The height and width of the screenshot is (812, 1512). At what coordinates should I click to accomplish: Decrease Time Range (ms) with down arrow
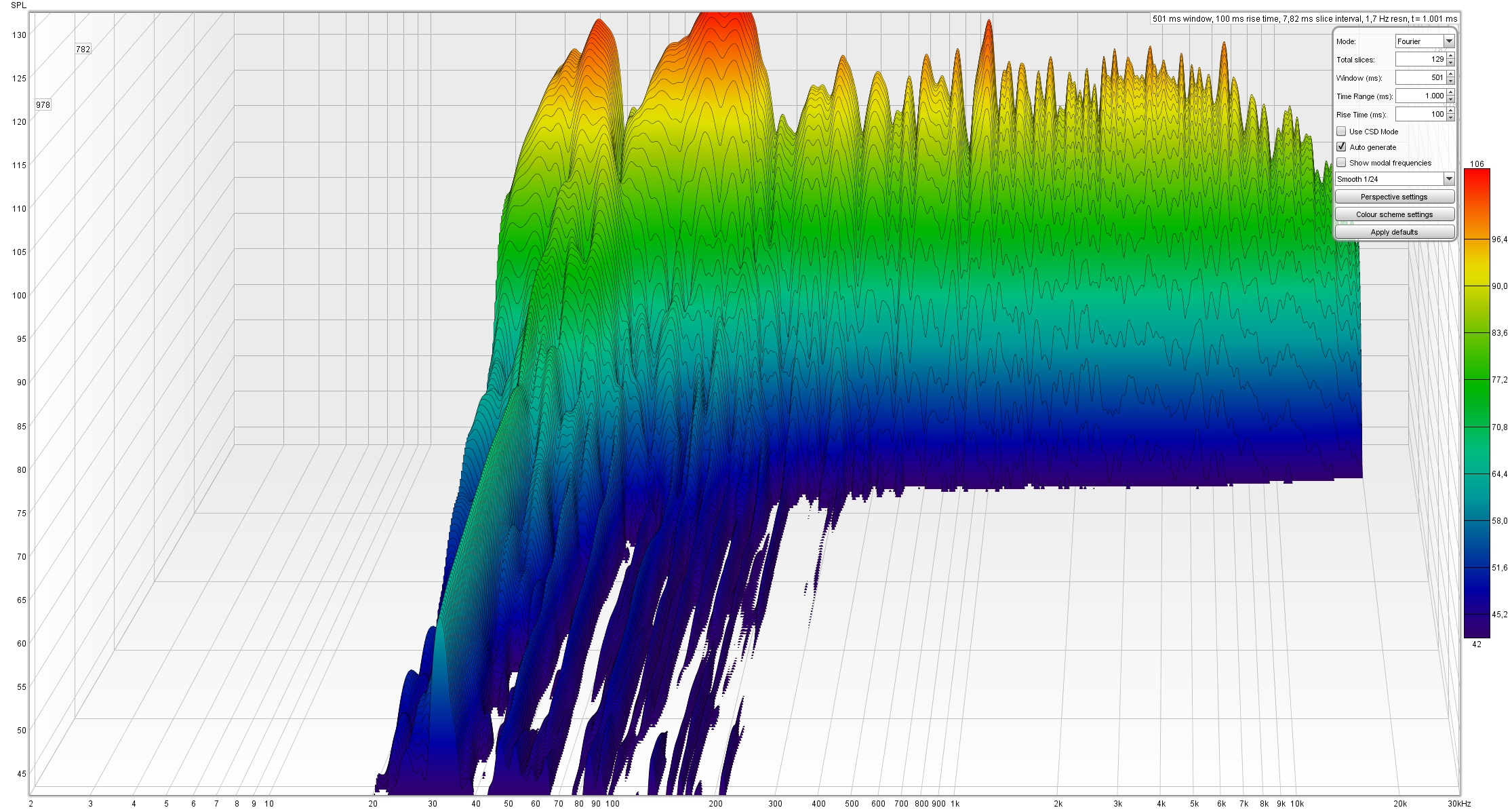coord(1450,100)
